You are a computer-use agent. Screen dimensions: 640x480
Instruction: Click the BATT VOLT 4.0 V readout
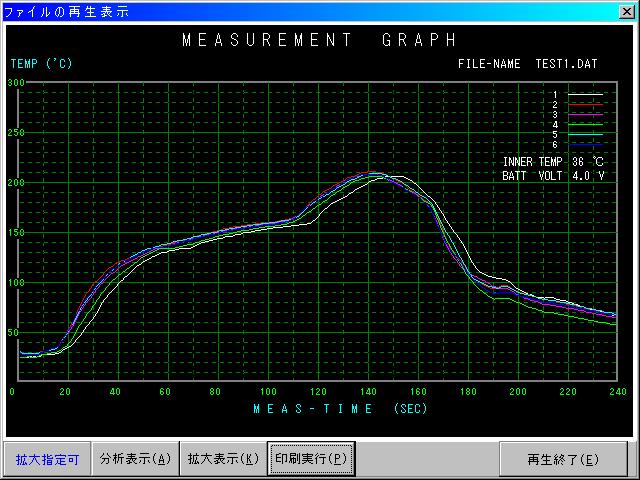point(553,176)
